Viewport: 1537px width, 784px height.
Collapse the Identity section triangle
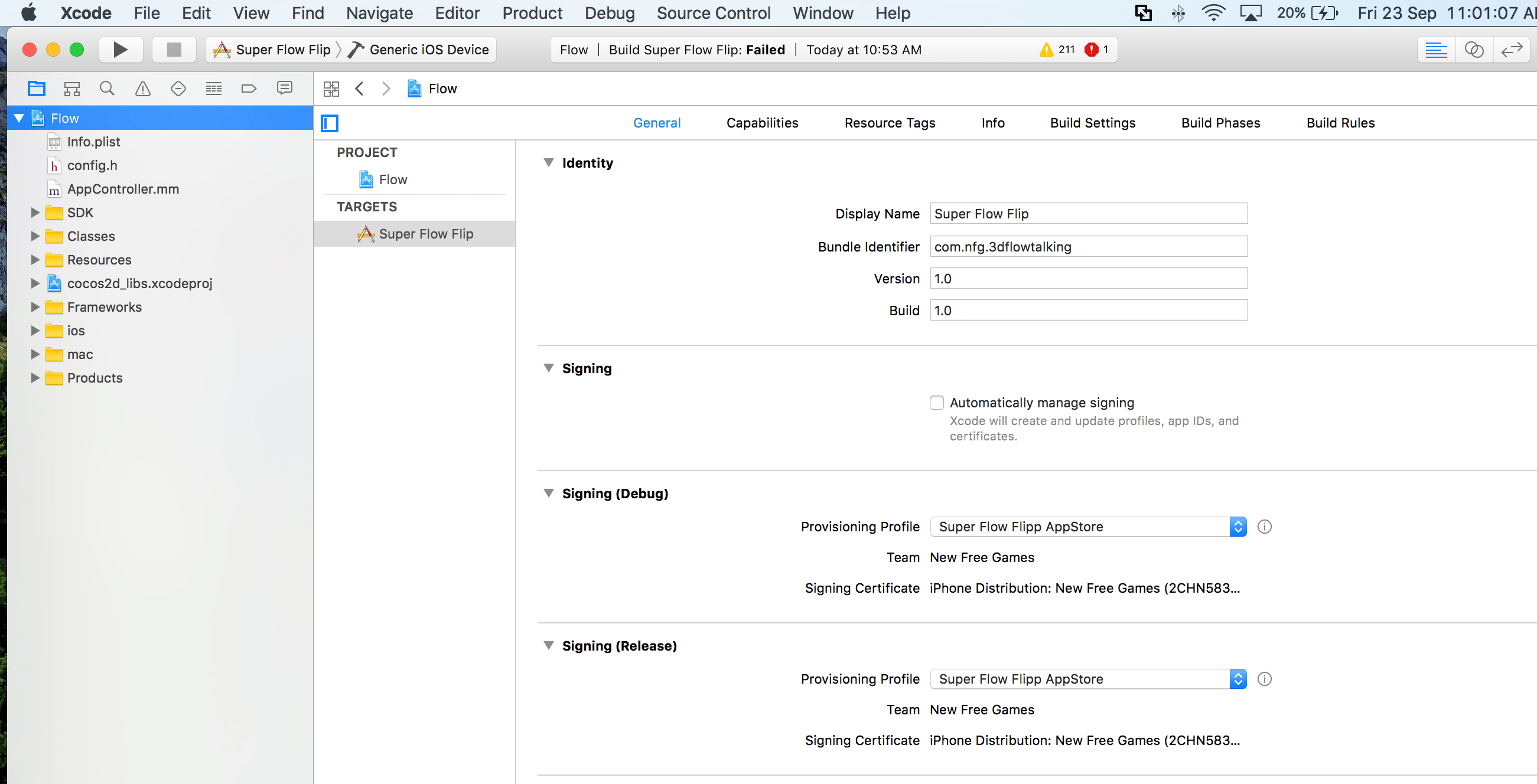pos(548,163)
